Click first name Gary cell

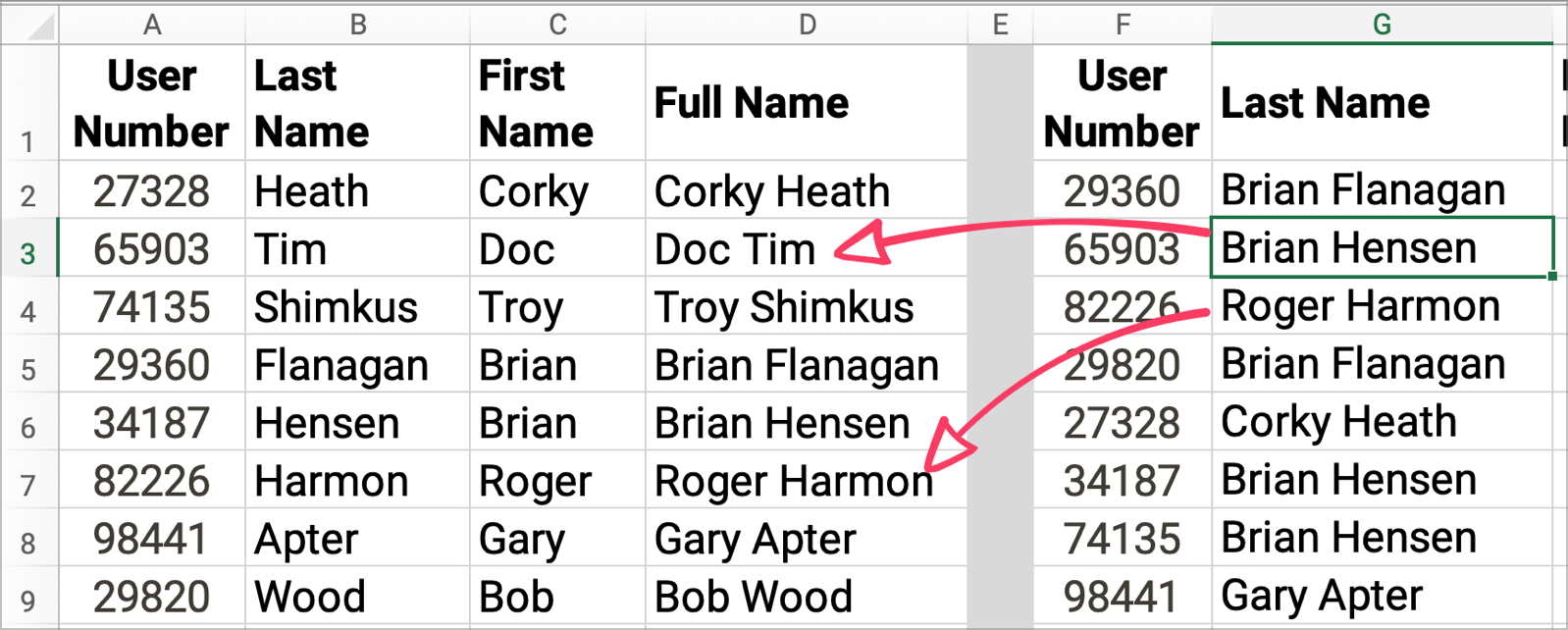point(557,538)
